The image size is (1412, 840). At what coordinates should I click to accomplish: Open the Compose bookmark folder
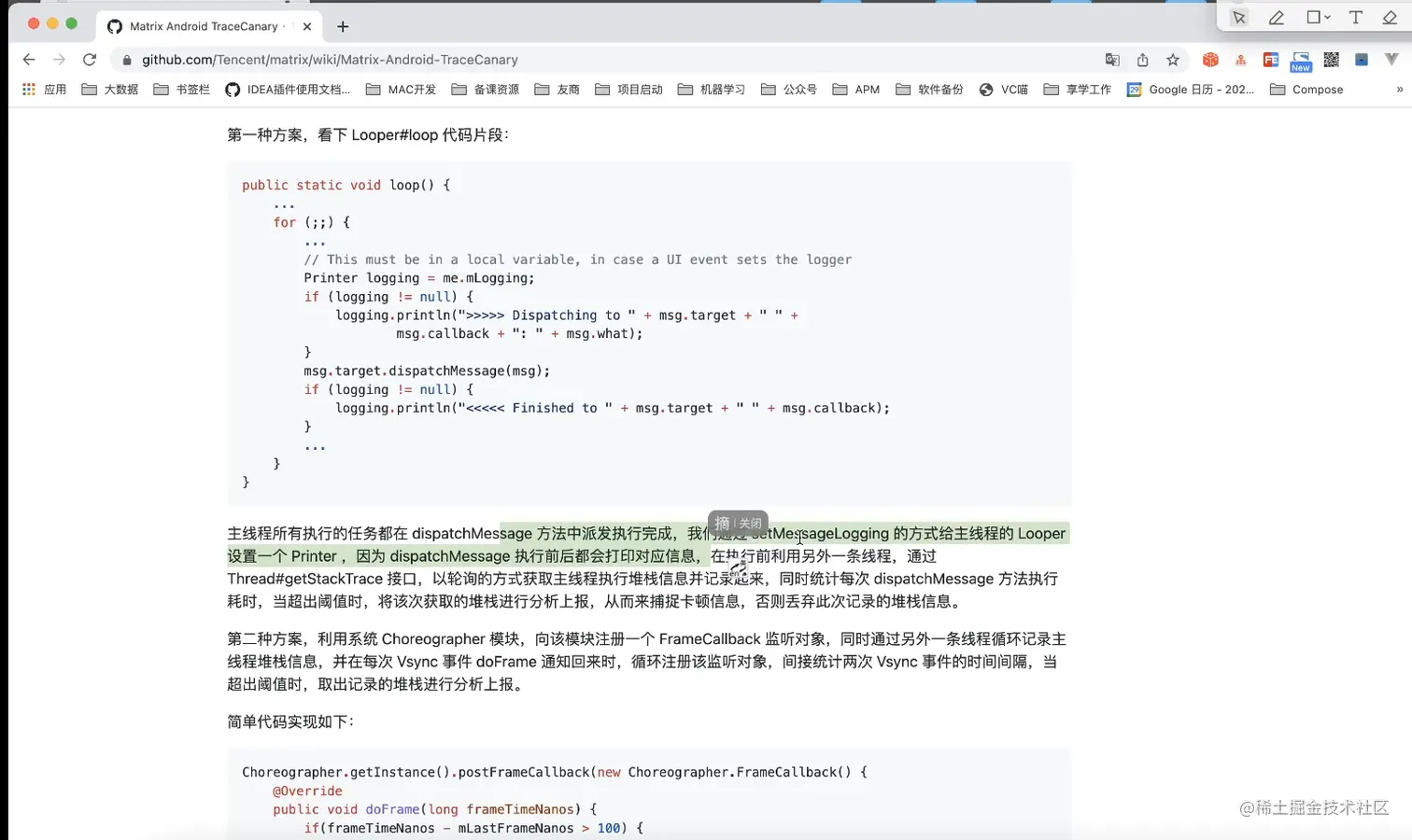tap(1306, 90)
